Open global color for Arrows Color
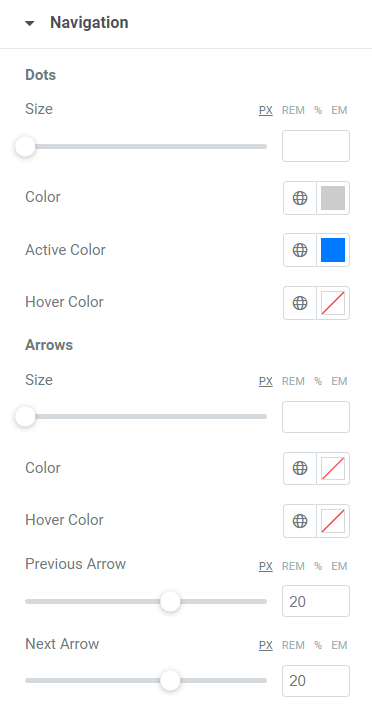 (x=300, y=468)
